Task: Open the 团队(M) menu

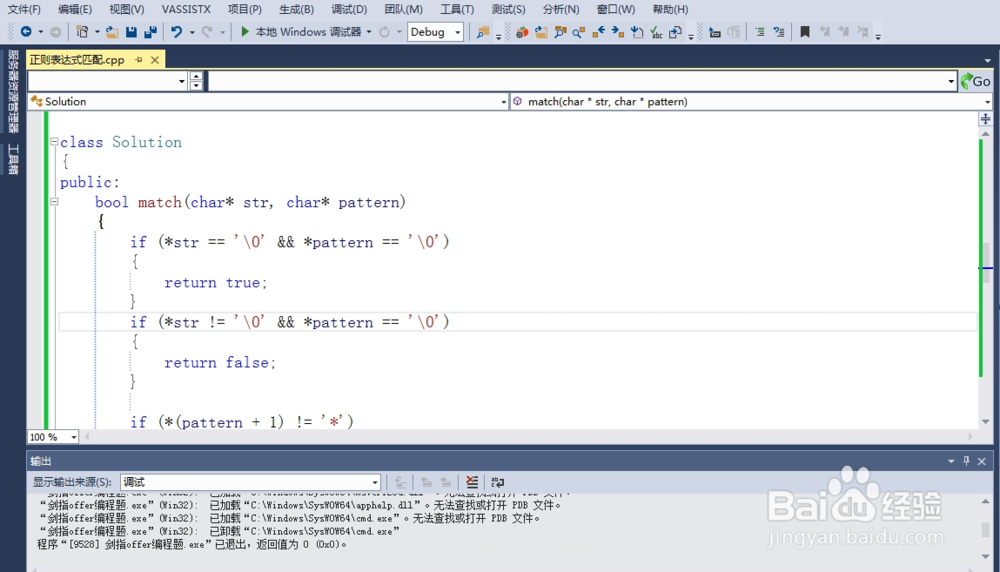Action: pyautogui.click(x=404, y=9)
